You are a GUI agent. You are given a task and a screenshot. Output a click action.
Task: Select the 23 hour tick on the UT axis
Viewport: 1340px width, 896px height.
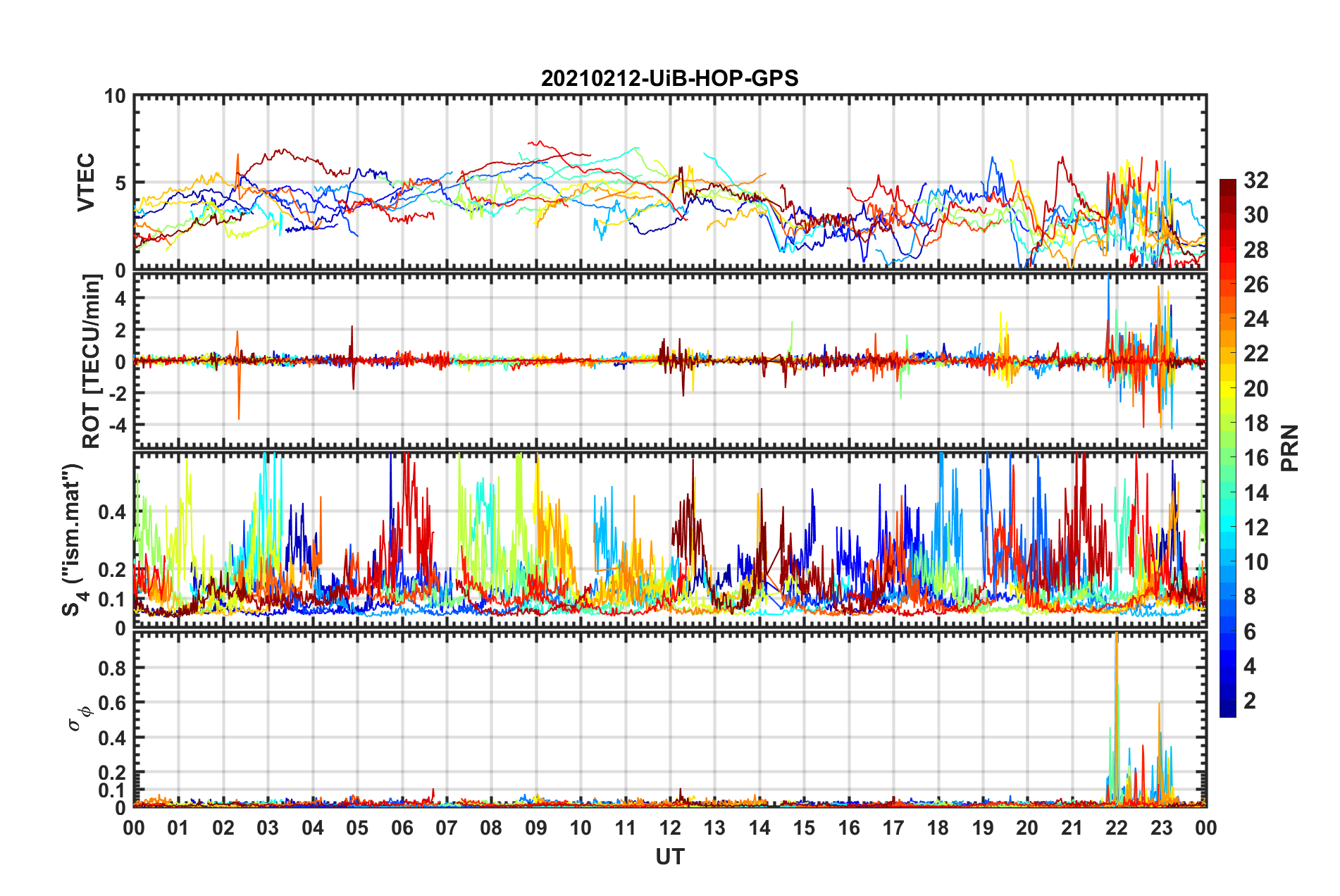[x=1162, y=828]
